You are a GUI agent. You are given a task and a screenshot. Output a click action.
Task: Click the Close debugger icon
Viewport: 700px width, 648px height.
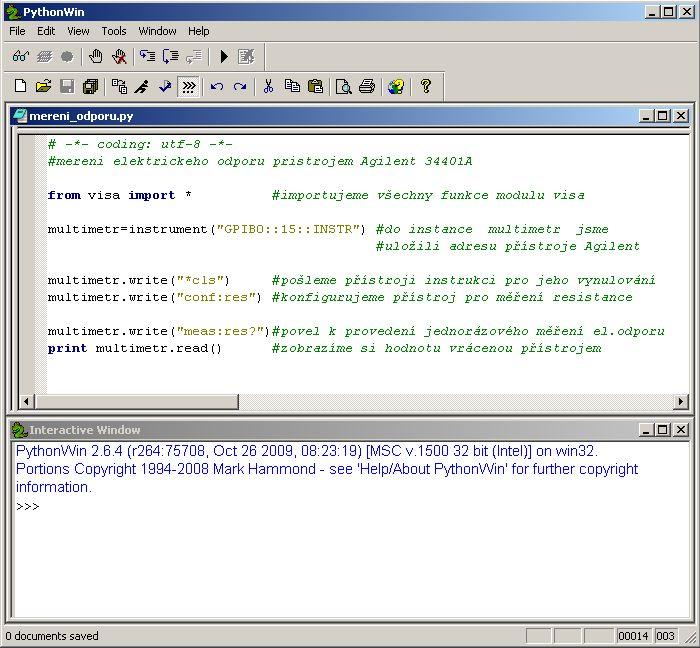click(x=246, y=57)
